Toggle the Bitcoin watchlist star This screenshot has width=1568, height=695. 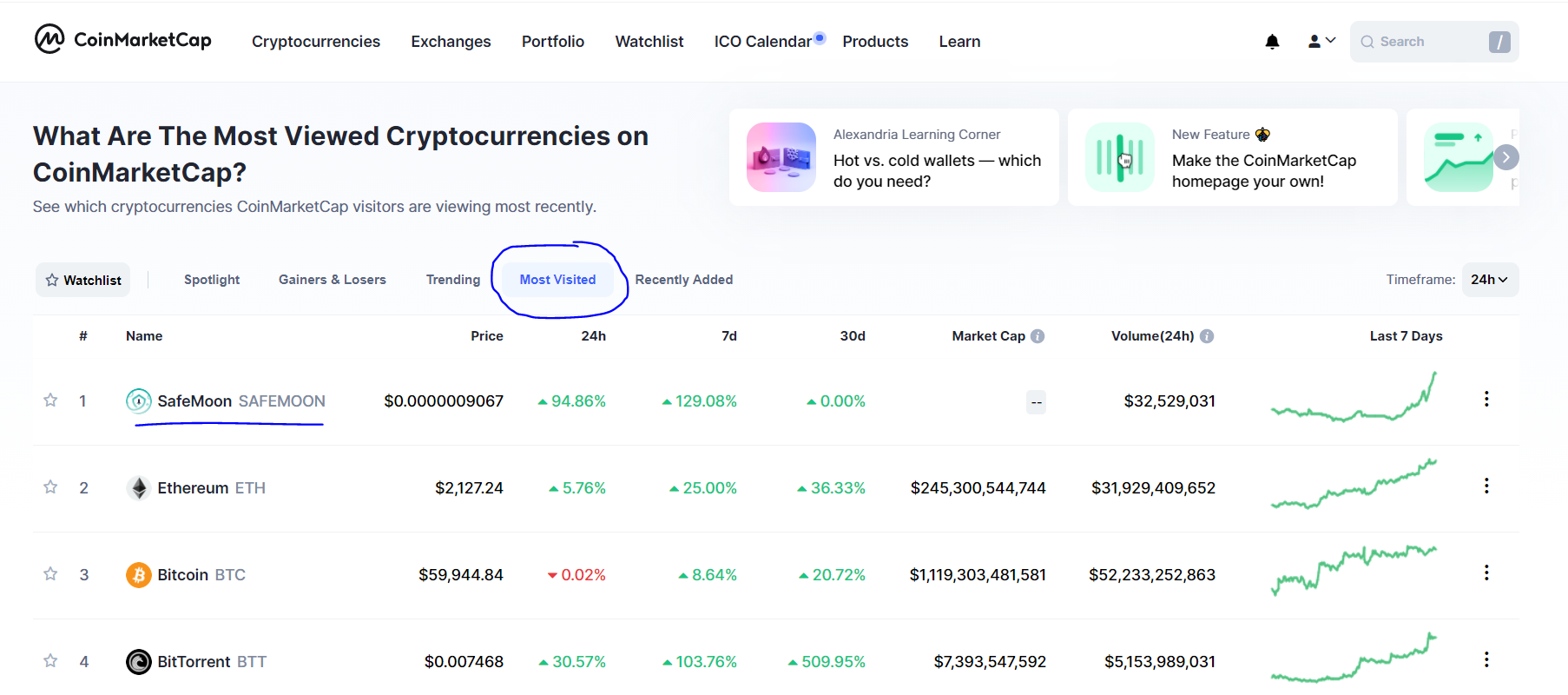[x=50, y=574]
